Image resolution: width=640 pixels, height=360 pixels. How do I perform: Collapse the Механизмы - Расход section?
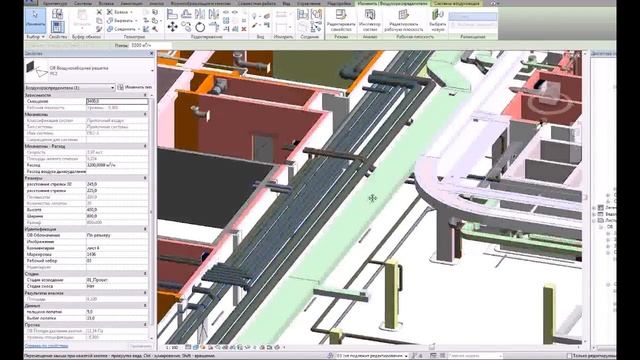(x=145, y=146)
